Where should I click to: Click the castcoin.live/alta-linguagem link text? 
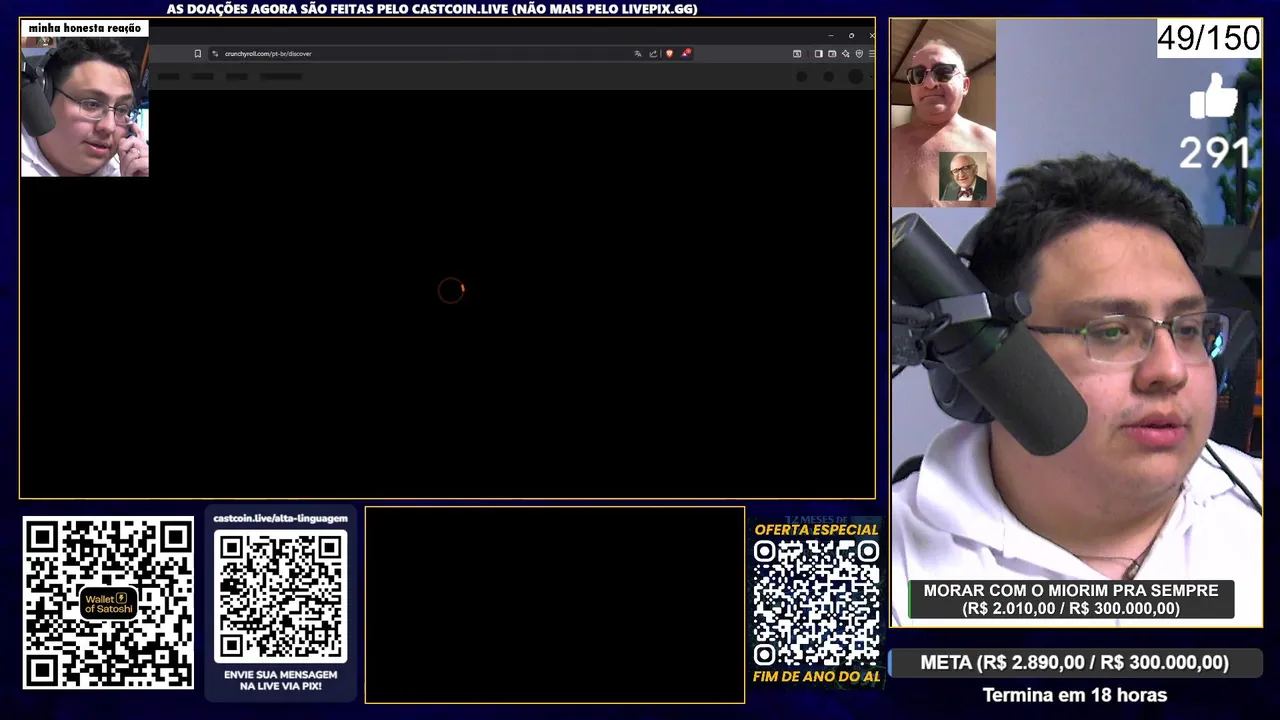[x=280, y=518]
